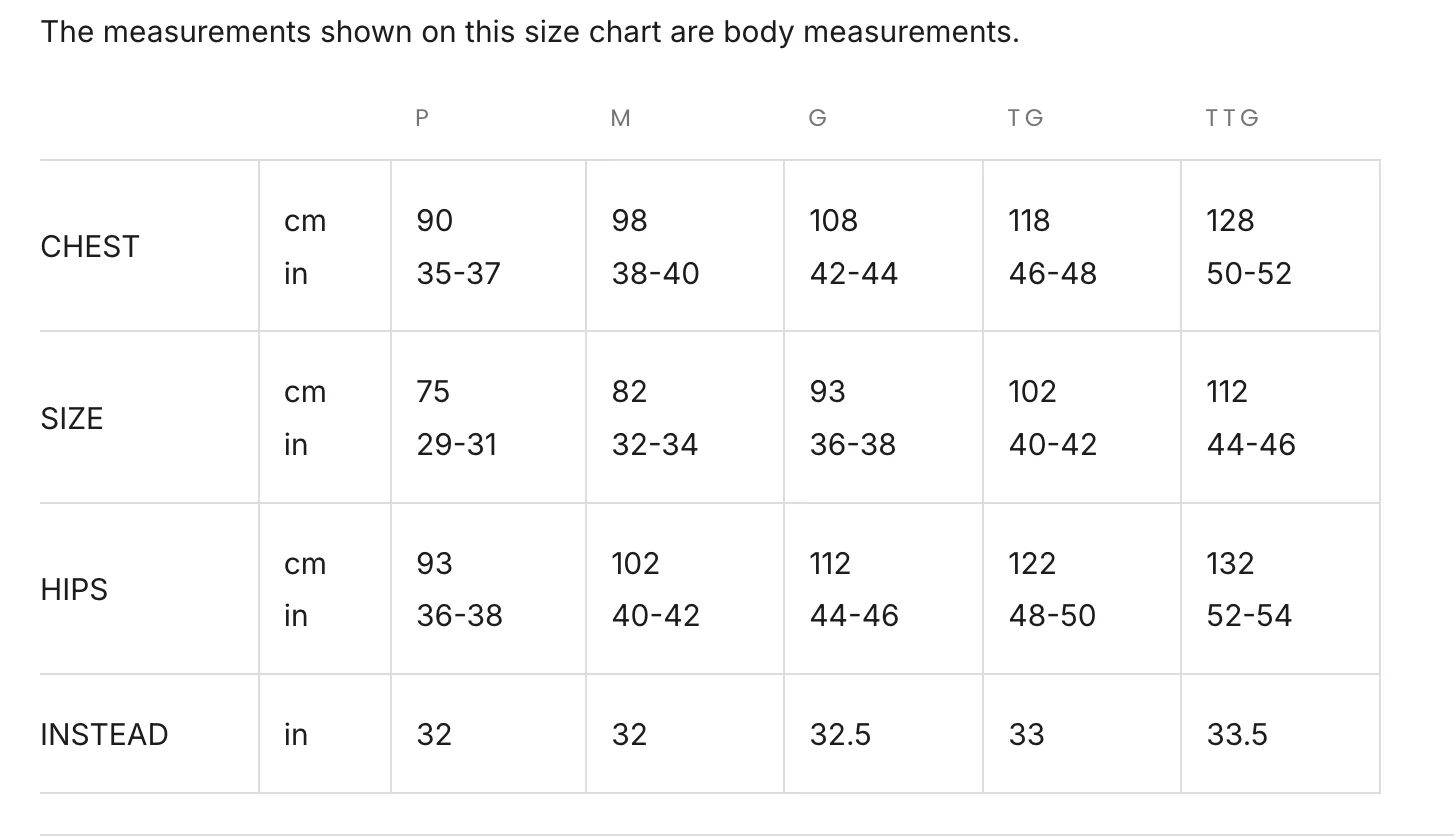
Task: Click the HIPS row label
Action: tap(74, 590)
